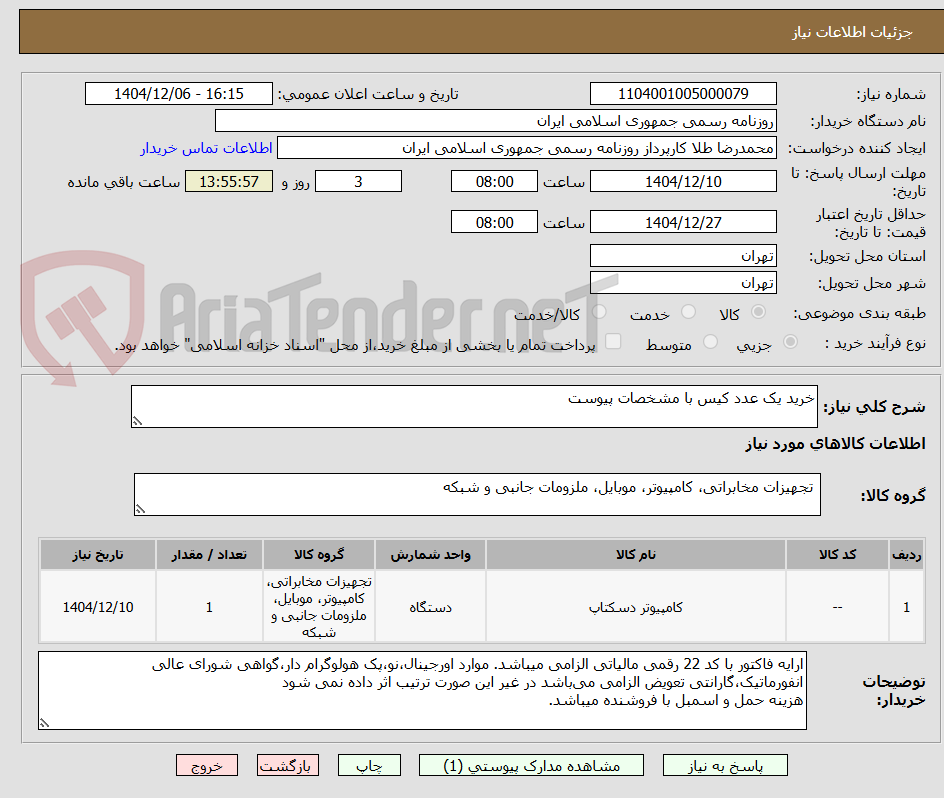Image resolution: width=944 pixels, height=798 pixels.
Task: Click the request creator name field
Action: pos(527,148)
